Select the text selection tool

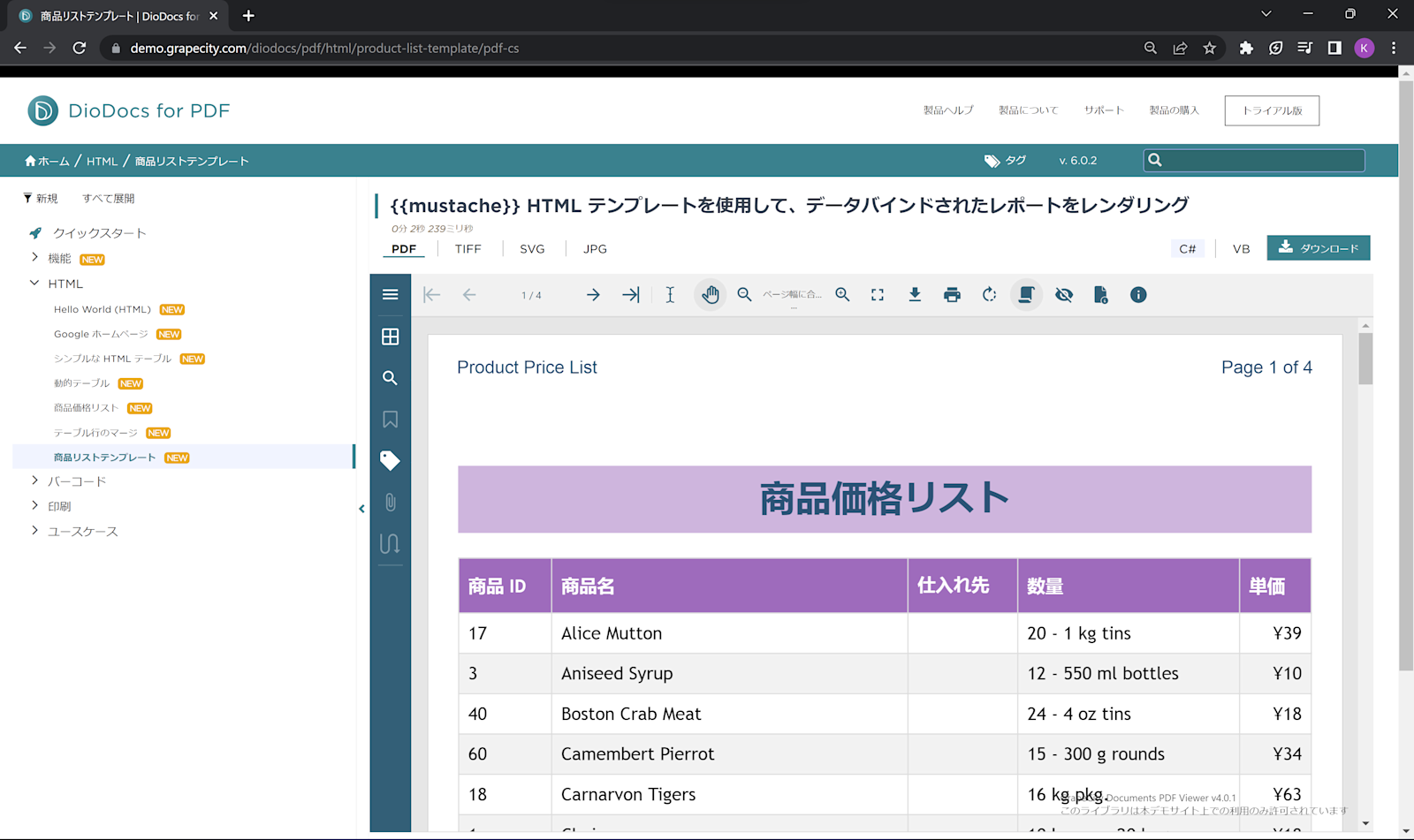click(670, 295)
